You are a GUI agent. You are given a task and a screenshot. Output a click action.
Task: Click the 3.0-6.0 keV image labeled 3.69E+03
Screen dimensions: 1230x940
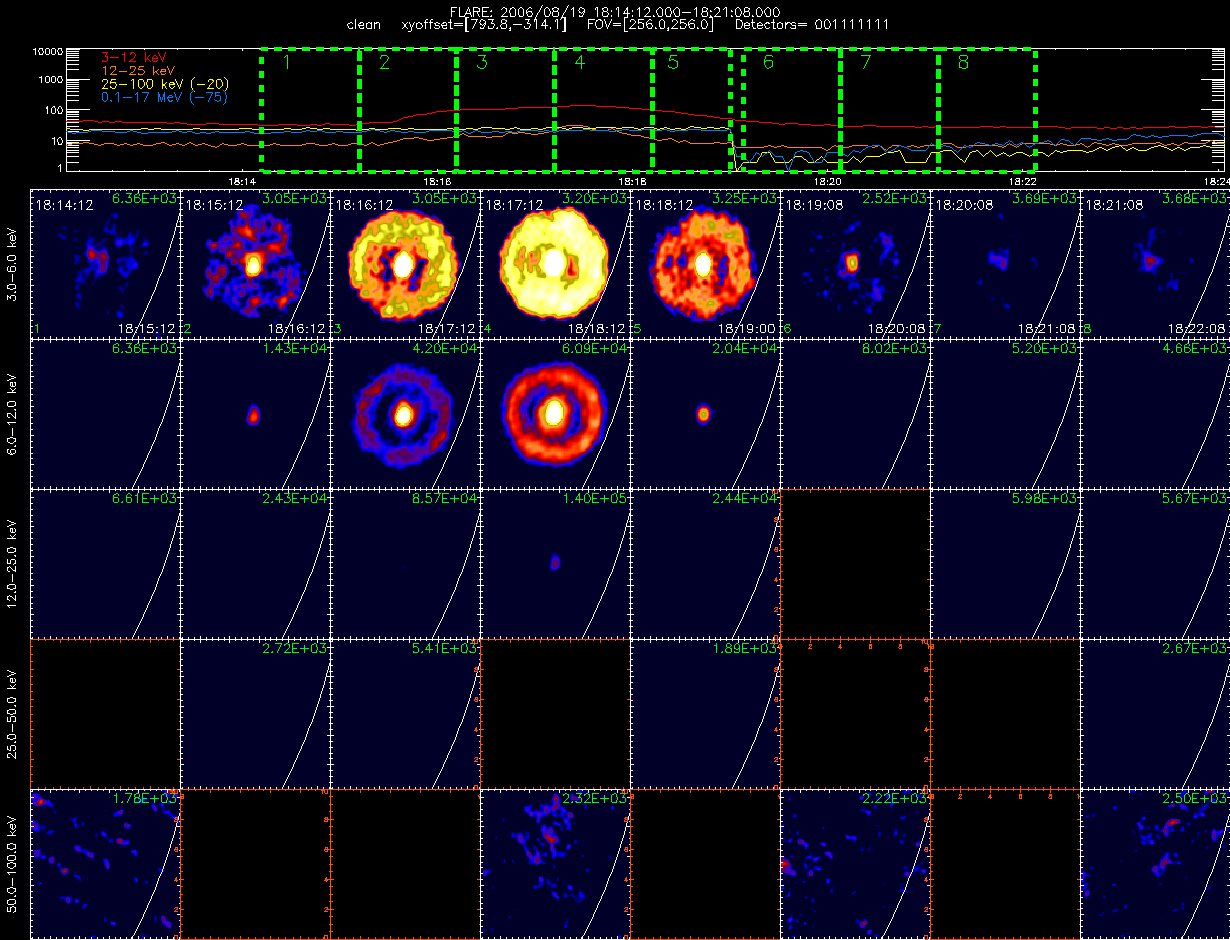click(x=1006, y=263)
